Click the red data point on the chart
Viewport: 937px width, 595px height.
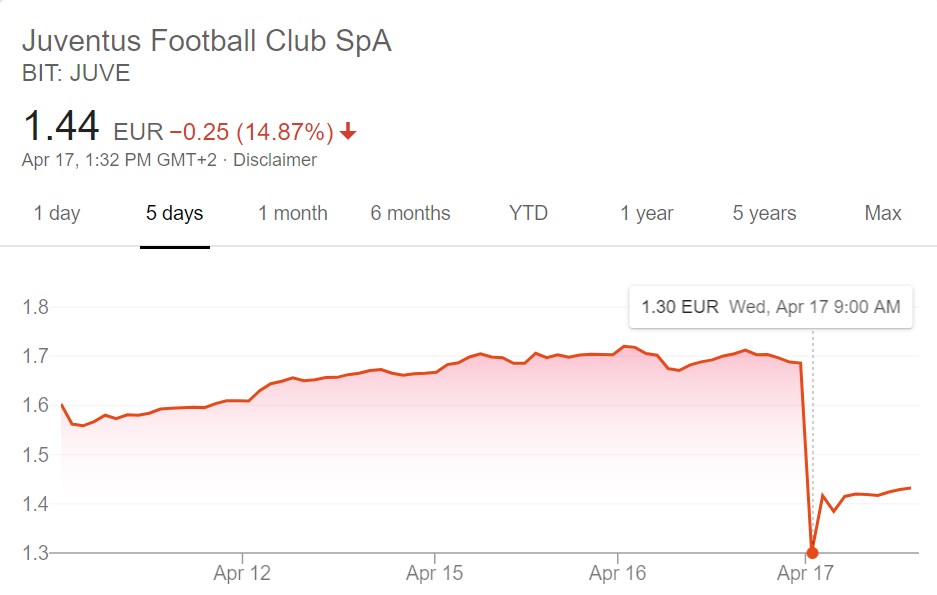point(812,552)
